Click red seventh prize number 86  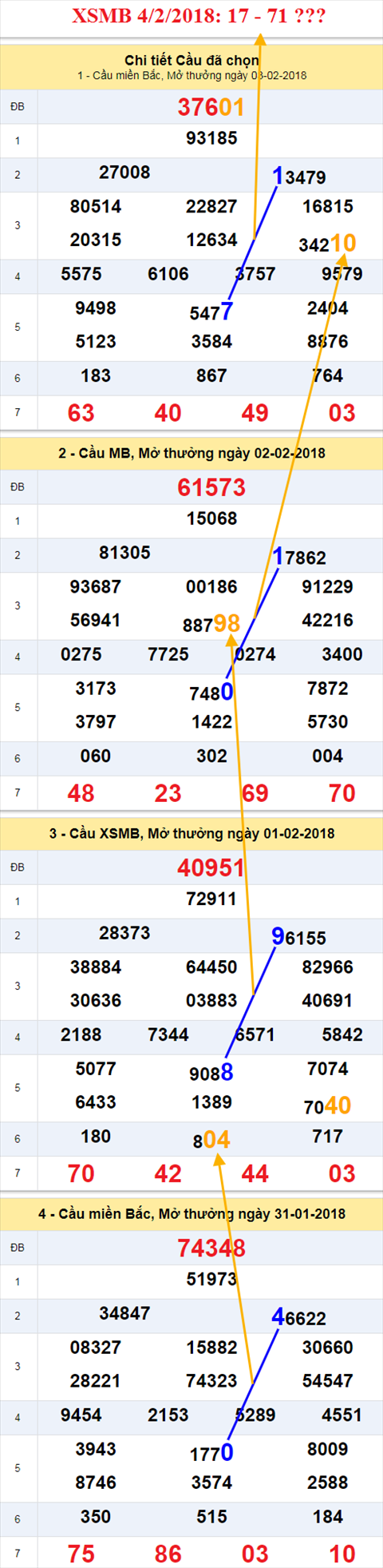(168, 1554)
